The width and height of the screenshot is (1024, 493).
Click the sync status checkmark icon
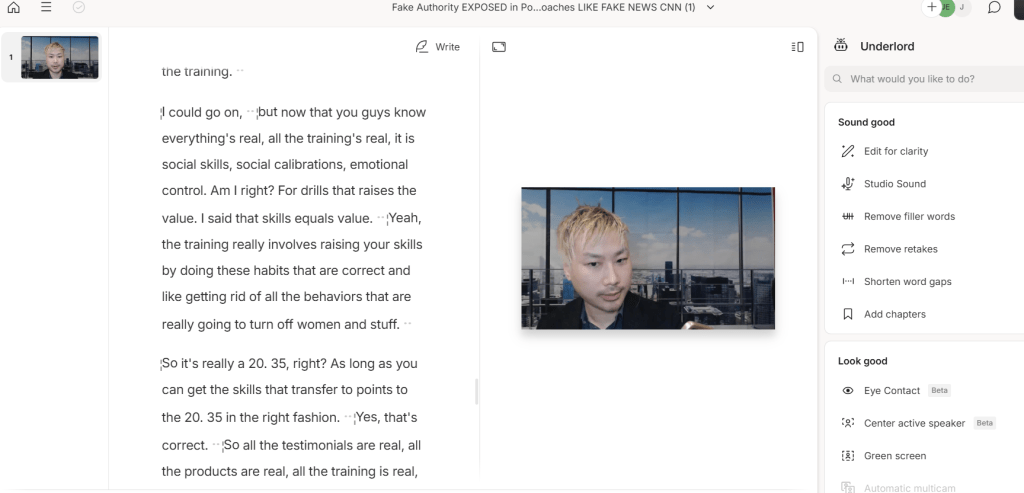point(79,8)
